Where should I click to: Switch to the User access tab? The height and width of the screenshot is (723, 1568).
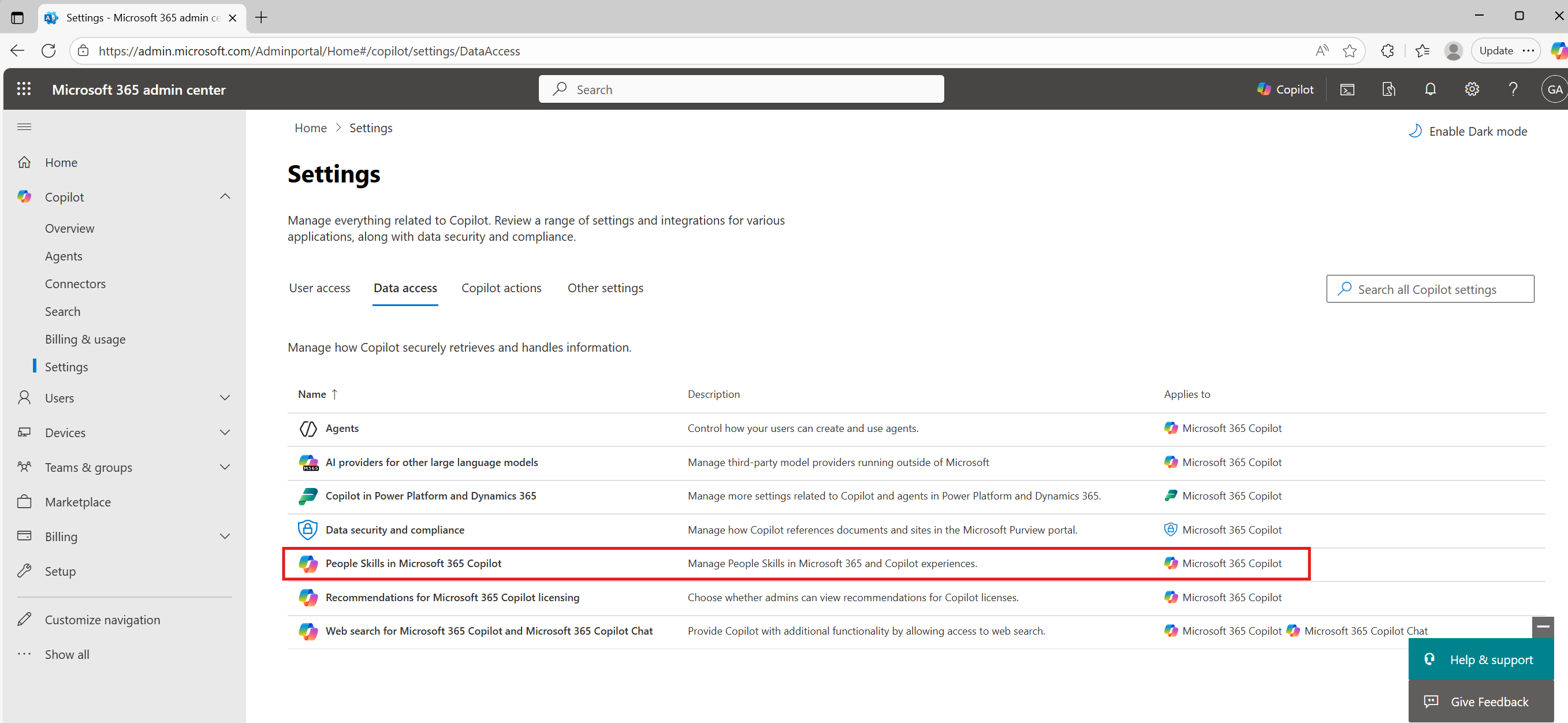[x=319, y=288]
